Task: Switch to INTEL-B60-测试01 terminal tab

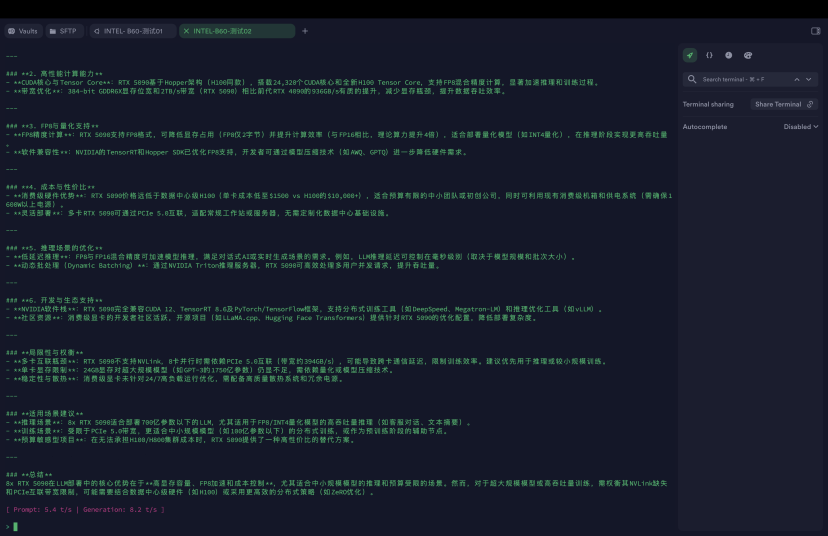Action: [x=133, y=31]
